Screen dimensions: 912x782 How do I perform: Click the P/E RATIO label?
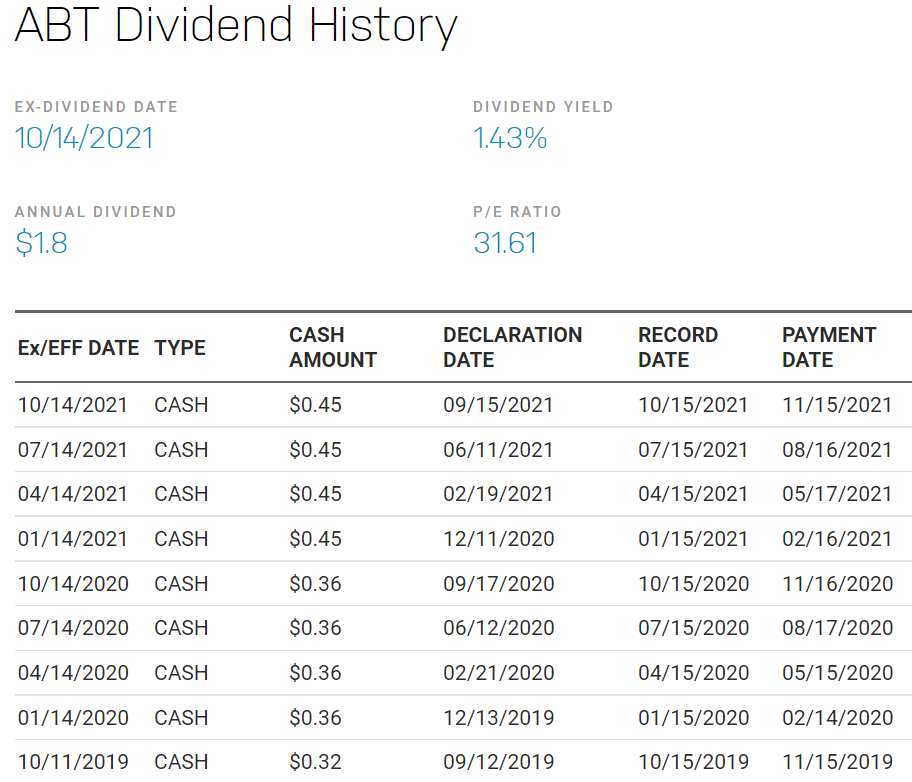pos(518,212)
